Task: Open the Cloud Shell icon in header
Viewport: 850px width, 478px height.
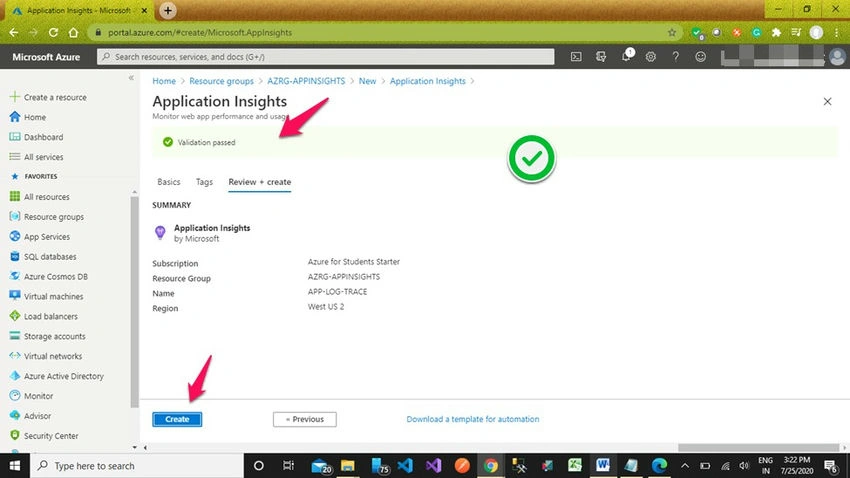Action: tap(576, 56)
